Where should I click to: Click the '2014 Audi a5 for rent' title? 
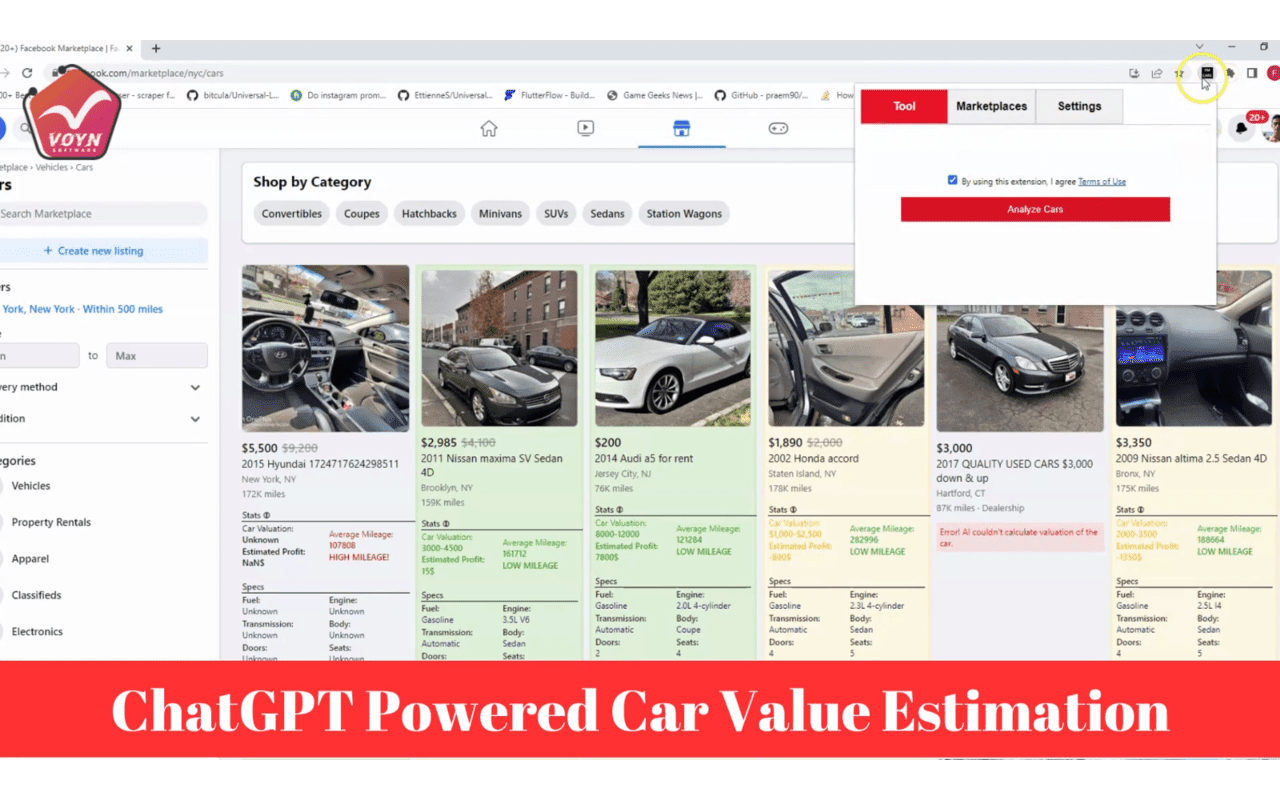(x=644, y=459)
